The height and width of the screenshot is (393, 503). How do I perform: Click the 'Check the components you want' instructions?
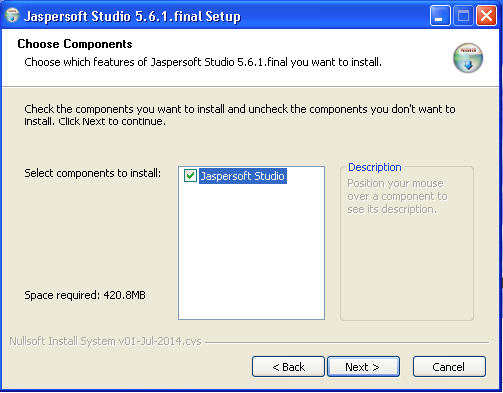tap(240, 115)
